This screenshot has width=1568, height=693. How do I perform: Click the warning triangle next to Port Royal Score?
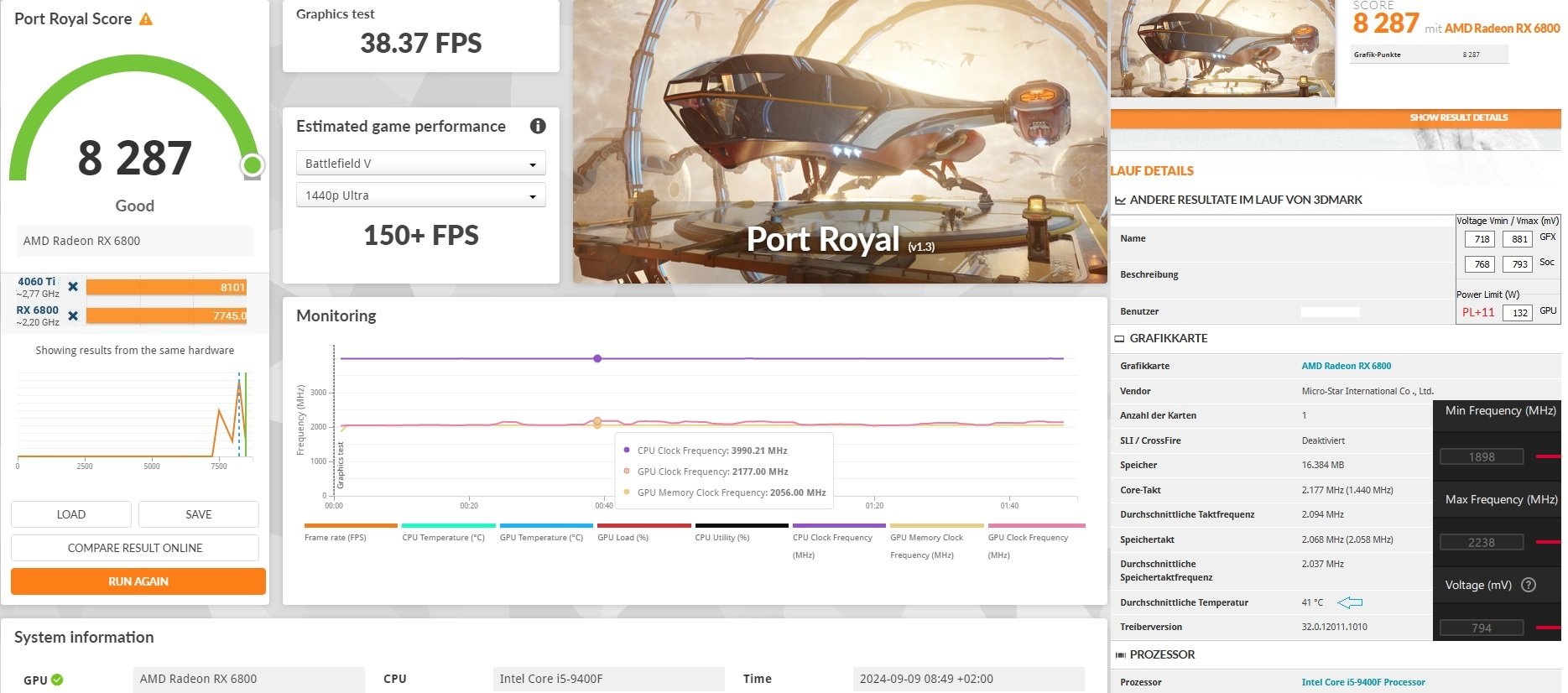[146, 18]
